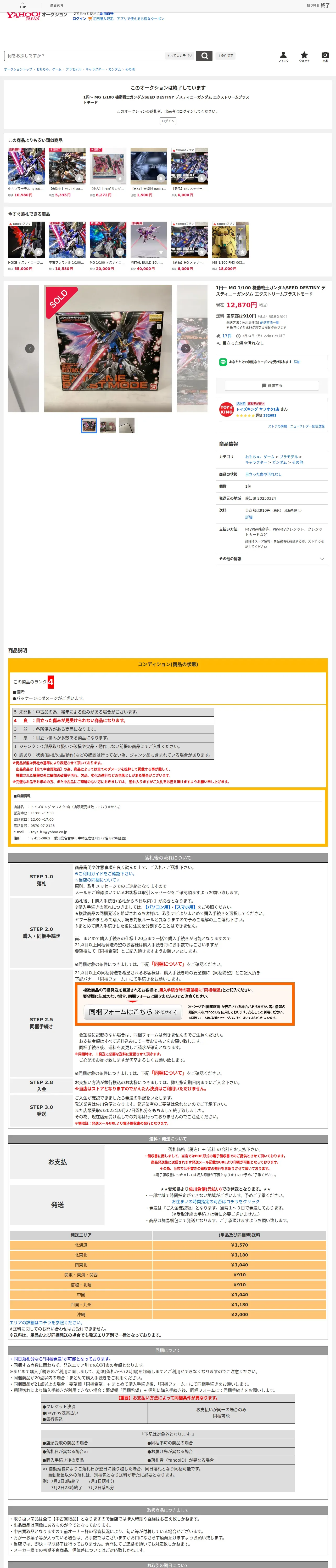Open 当店の同梱について link
This screenshot has height=1568, width=336.
pyautogui.click(x=98, y=880)
